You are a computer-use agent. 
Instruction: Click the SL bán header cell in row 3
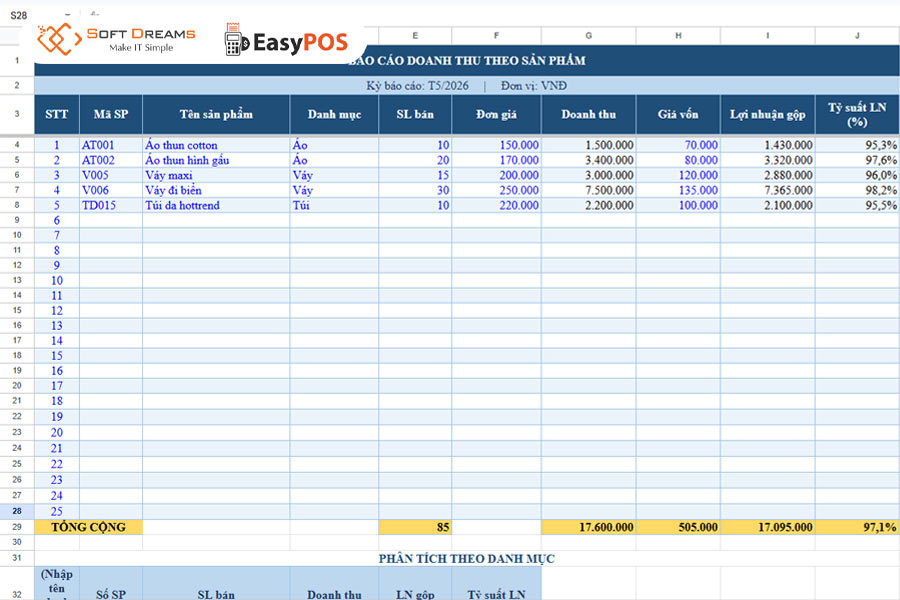click(x=415, y=114)
